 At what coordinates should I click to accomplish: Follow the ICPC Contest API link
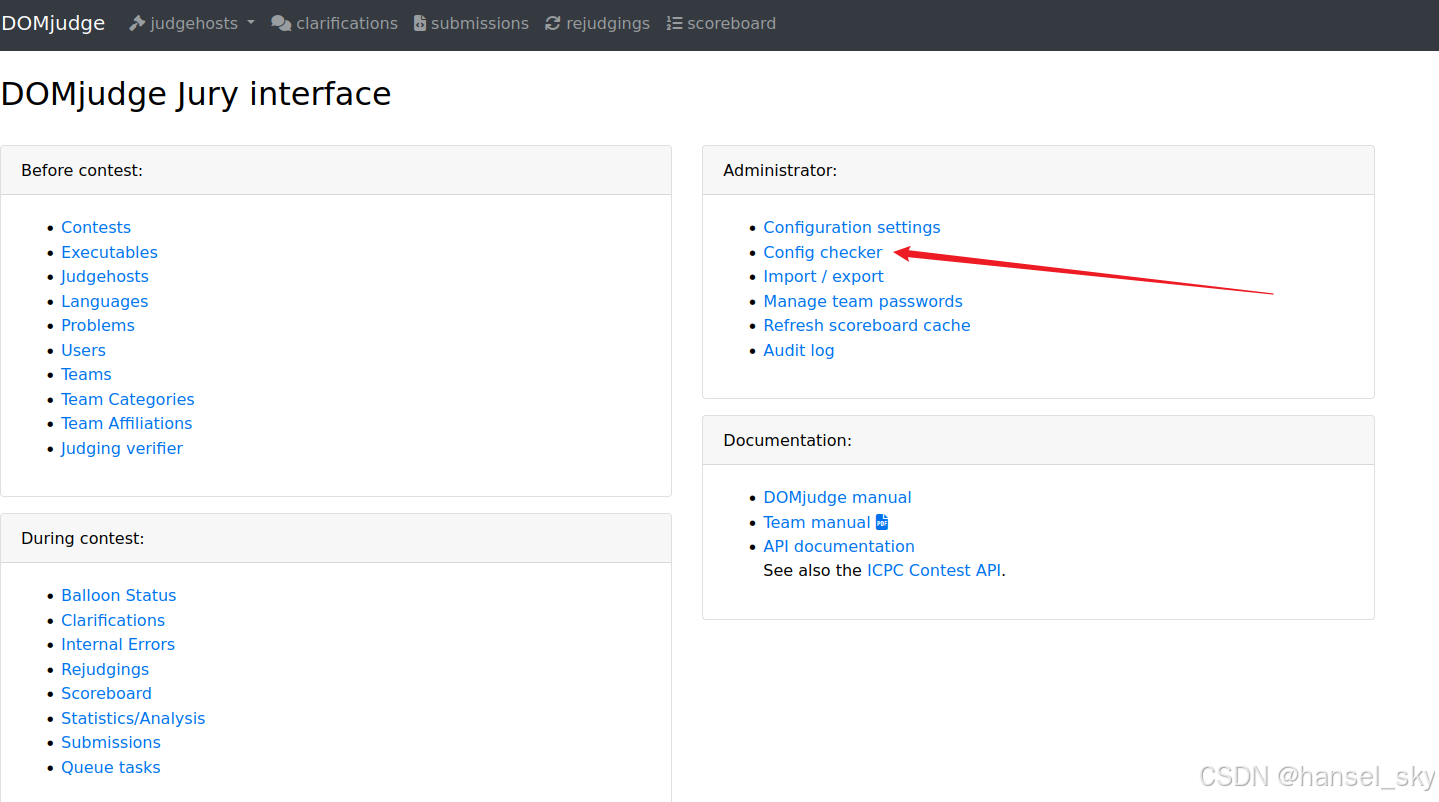tap(934, 570)
